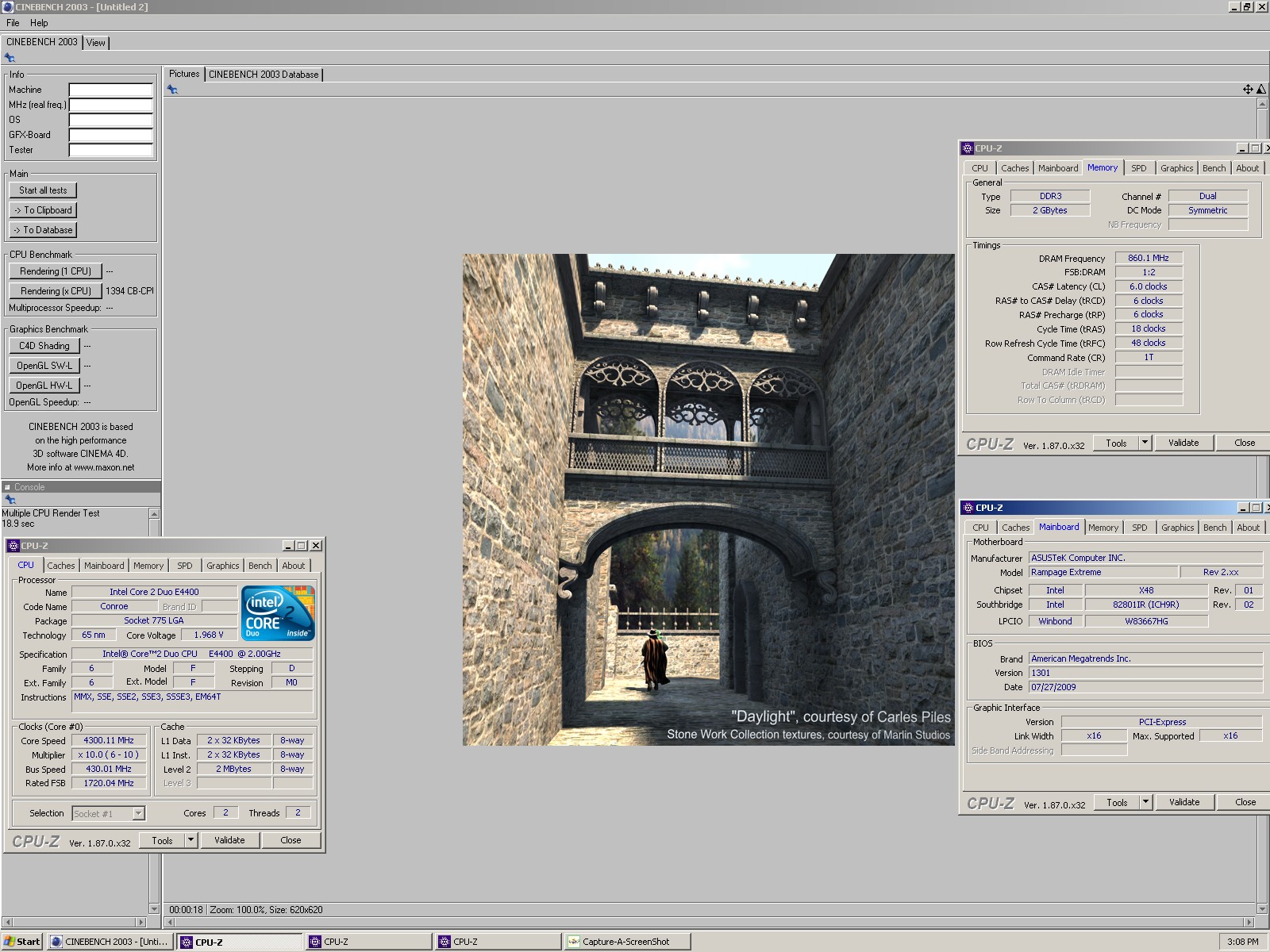This screenshot has height=952, width=1270.
Task: Click the To Clipboard button
Action: (43, 210)
